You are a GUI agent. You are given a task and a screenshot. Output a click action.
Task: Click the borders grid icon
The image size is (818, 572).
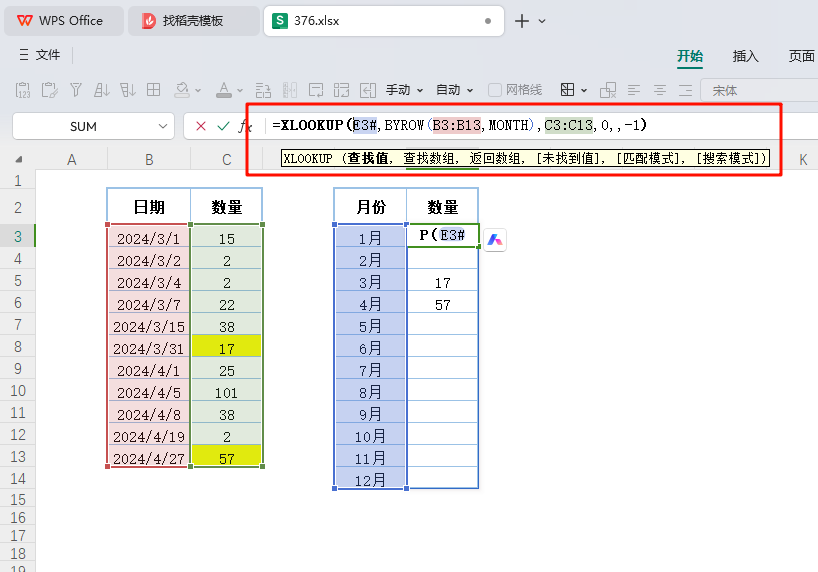(x=567, y=90)
